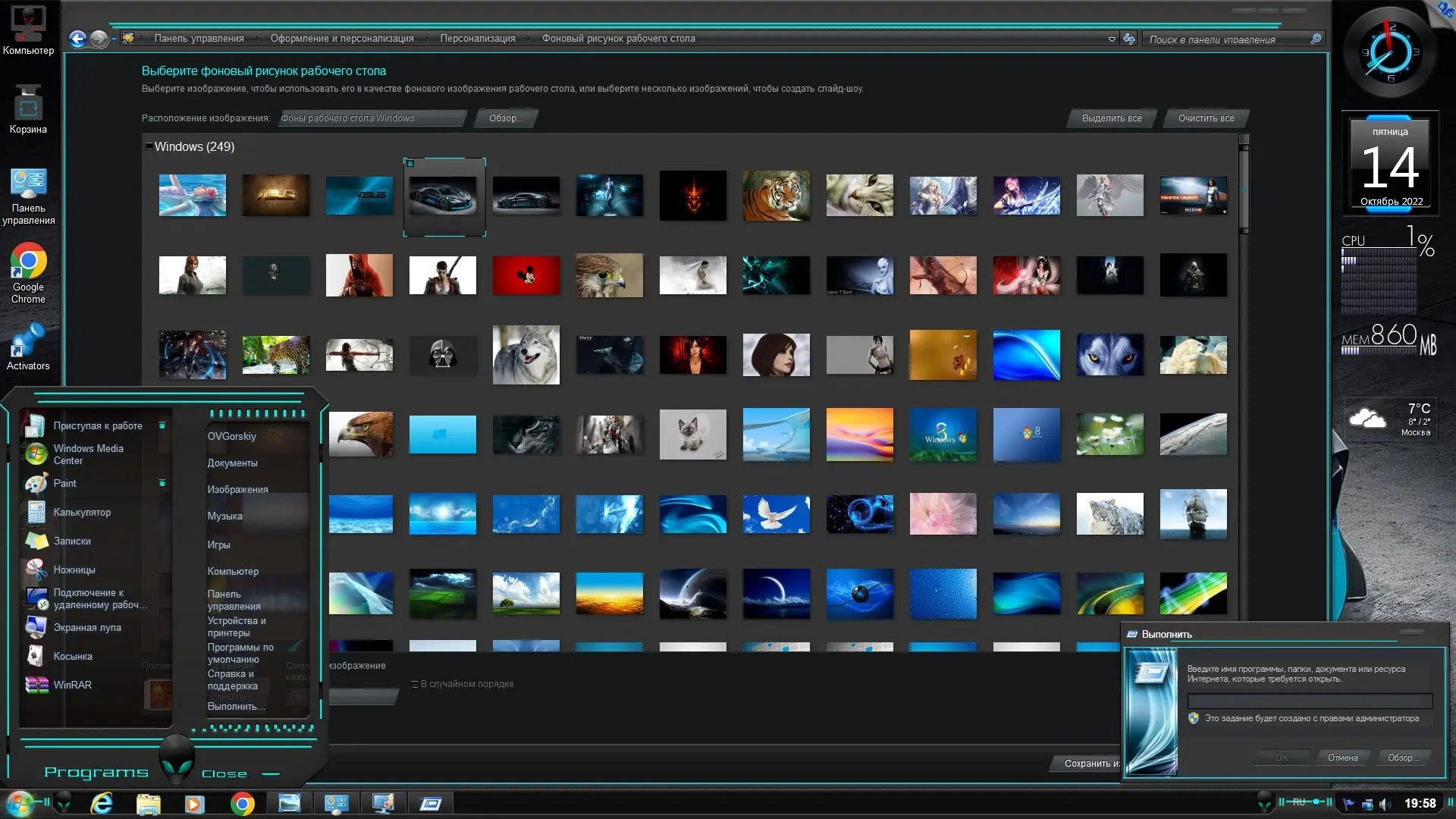Open 'Панель управления' in Start menu
Screen dimensions: 1456x819
click(x=234, y=600)
